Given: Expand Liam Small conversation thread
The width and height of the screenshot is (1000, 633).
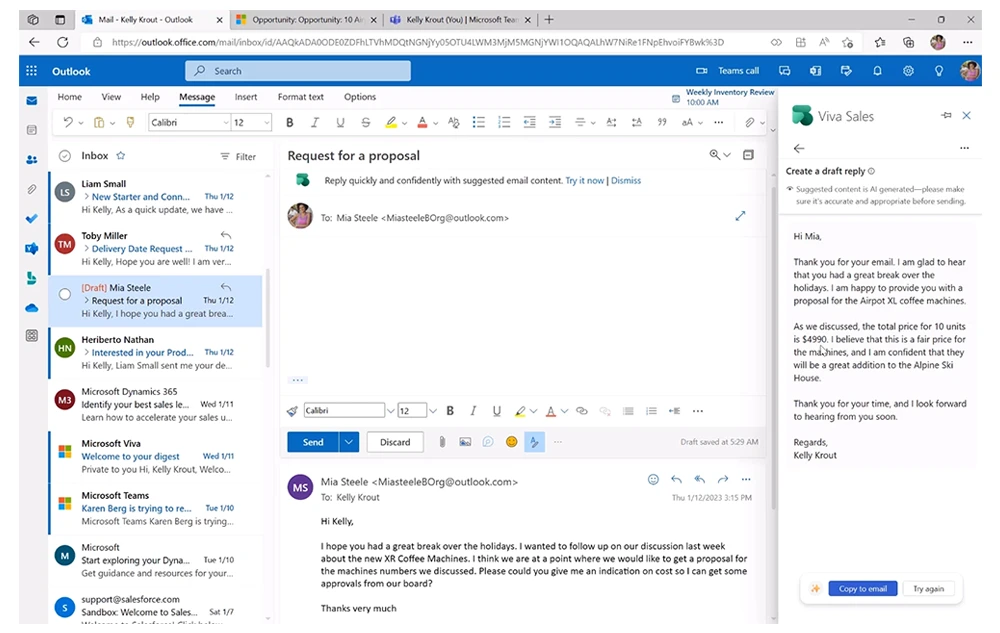Looking at the screenshot, I should click(86, 196).
